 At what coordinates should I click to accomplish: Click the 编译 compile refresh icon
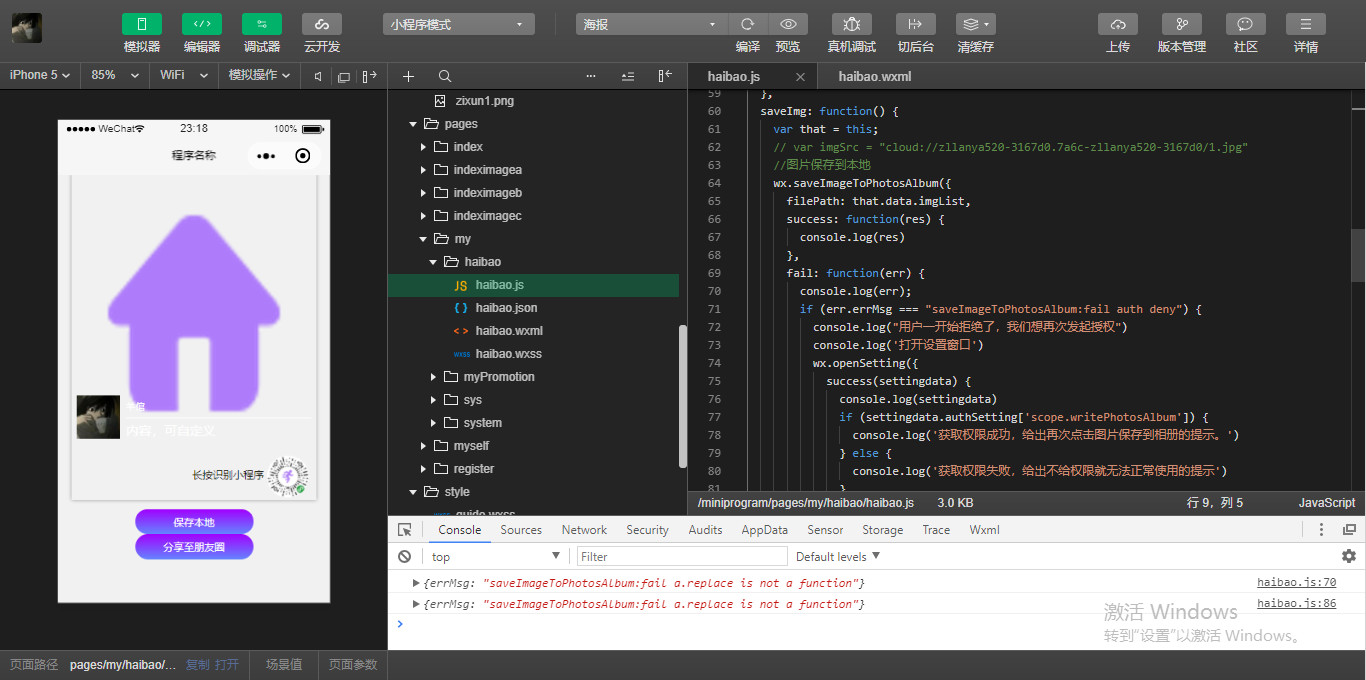click(747, 24)
